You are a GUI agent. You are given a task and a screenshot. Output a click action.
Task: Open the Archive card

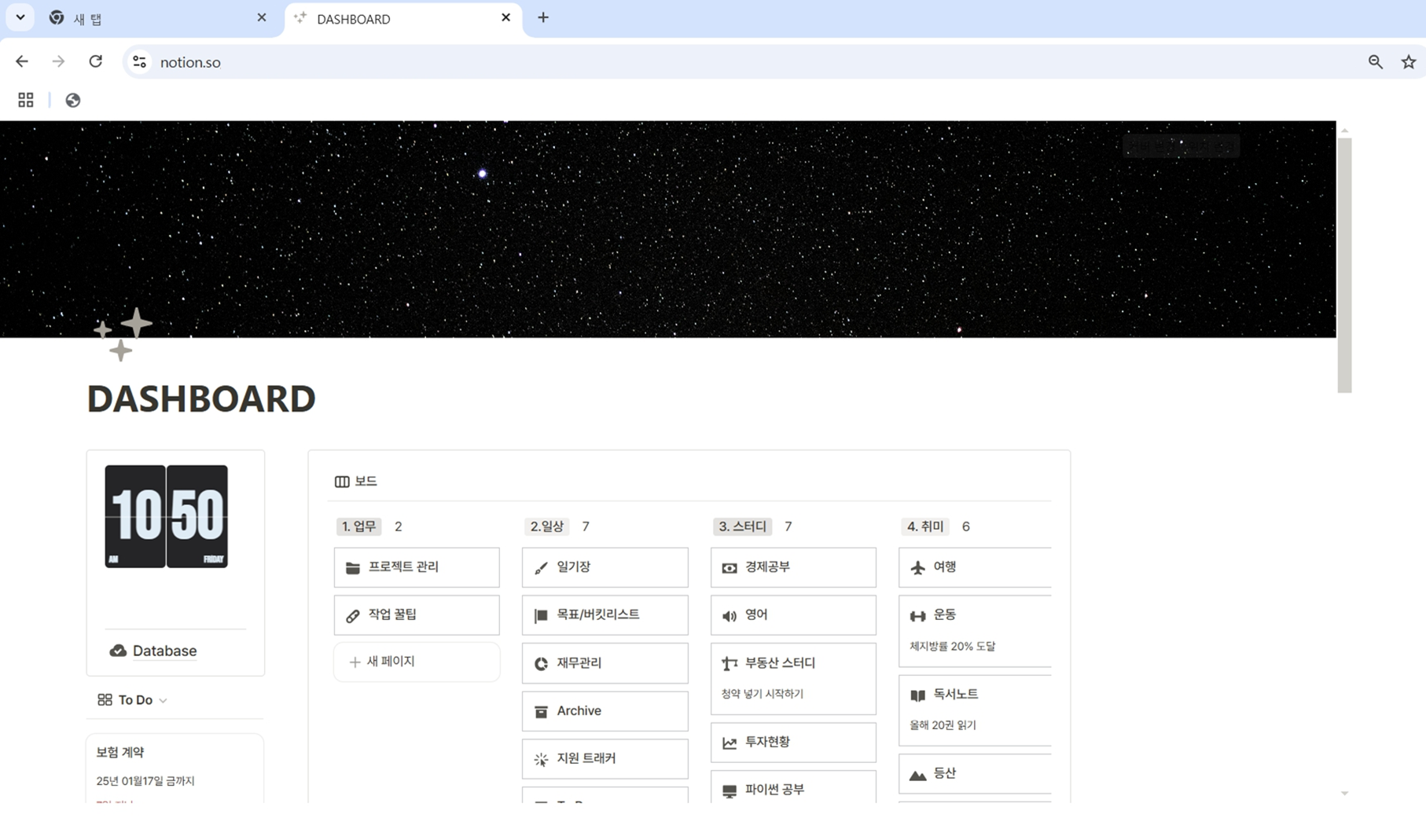point(605,711)
